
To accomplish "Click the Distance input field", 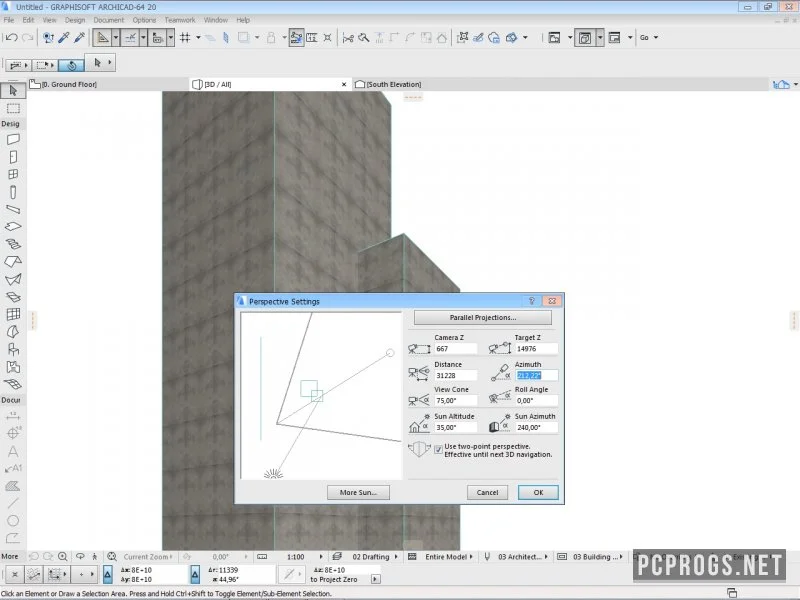I will 456,375.
